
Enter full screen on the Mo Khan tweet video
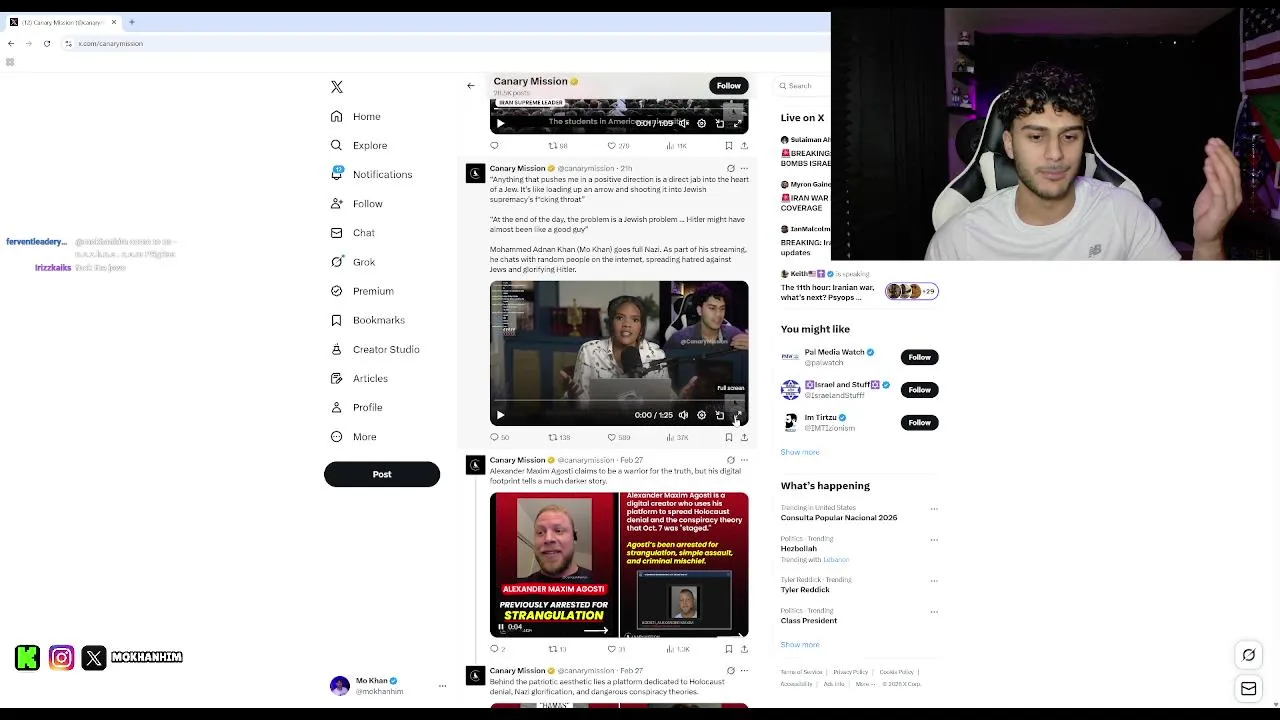tap(737, 415)
